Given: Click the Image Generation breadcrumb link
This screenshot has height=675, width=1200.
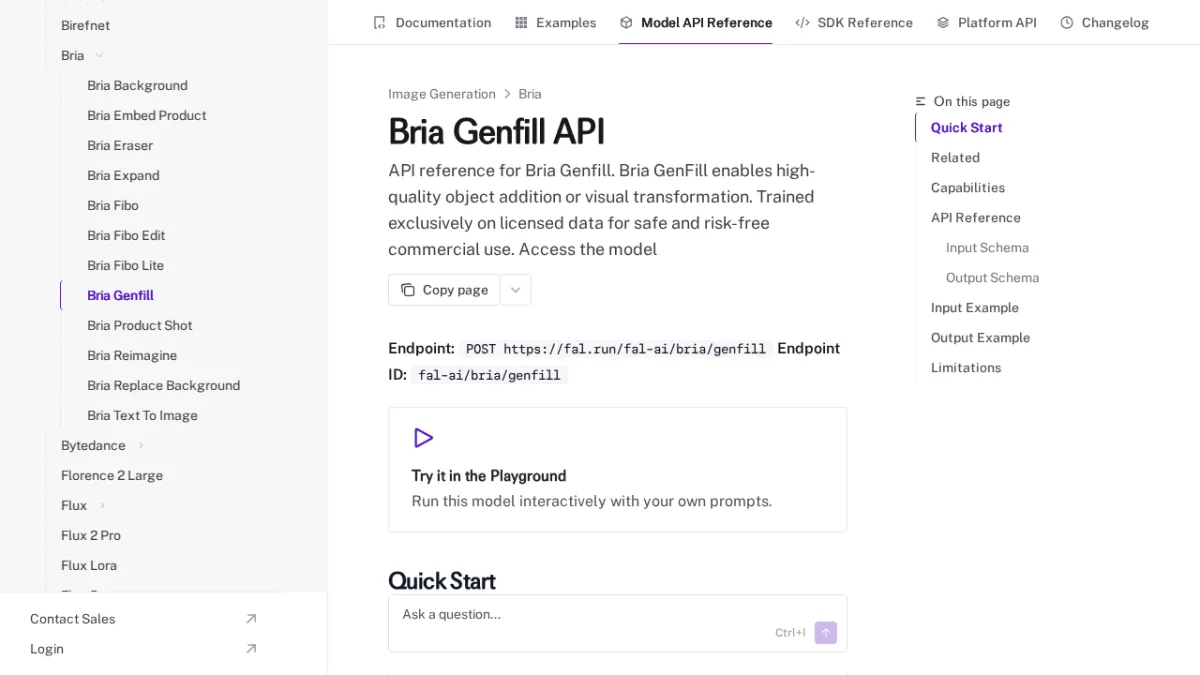Looking at the screenshot, I should click(442, 94).
